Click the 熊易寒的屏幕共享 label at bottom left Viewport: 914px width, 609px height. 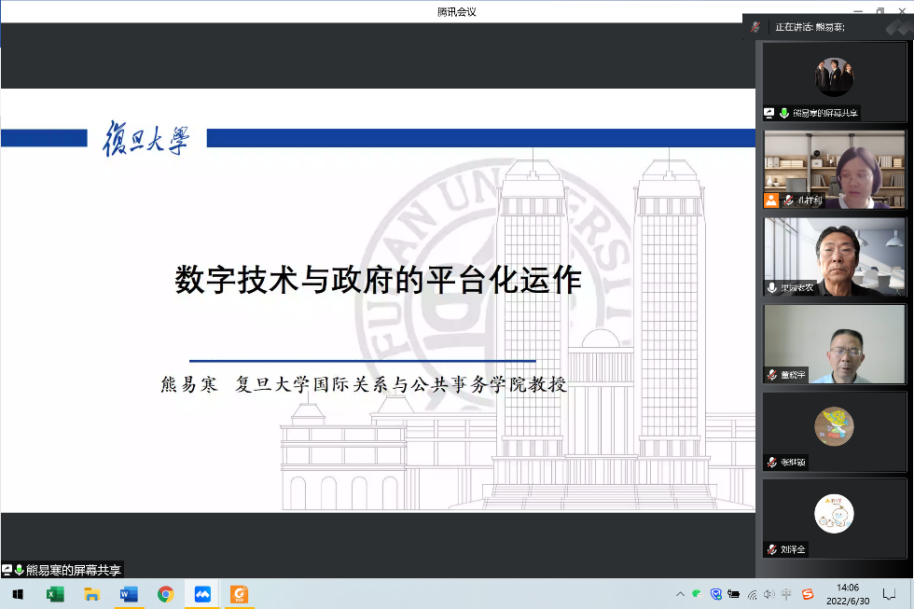pyautogui.click(x=73, y=570)
